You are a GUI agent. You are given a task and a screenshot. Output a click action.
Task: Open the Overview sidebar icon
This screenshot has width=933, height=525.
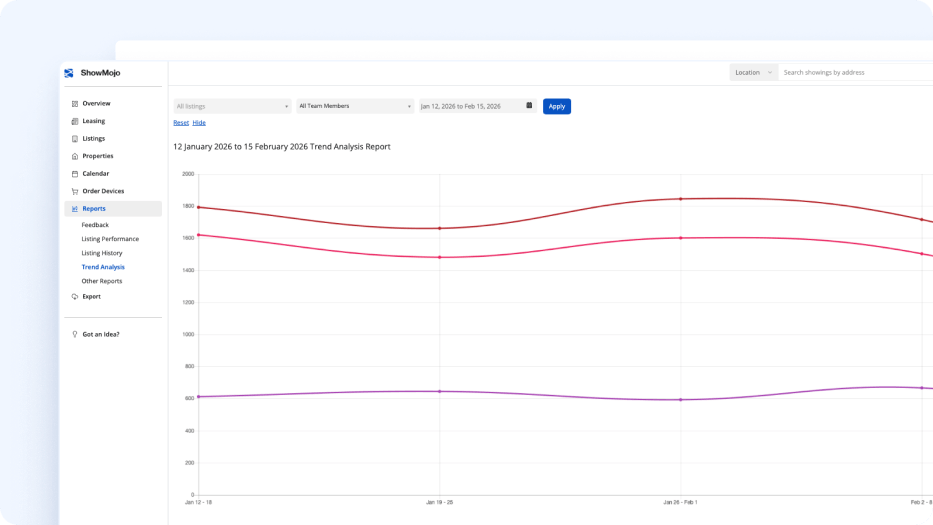coord(74,104)
